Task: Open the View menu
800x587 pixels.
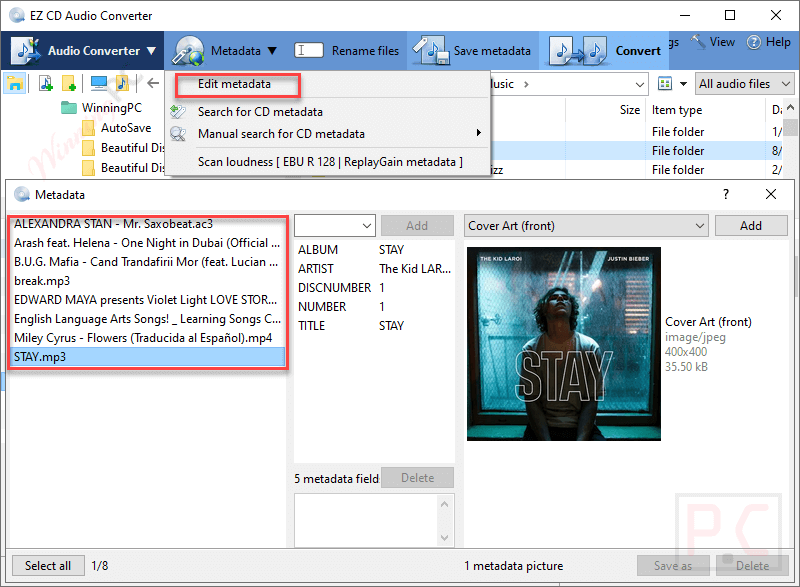Action: click(x=722, y=42)
